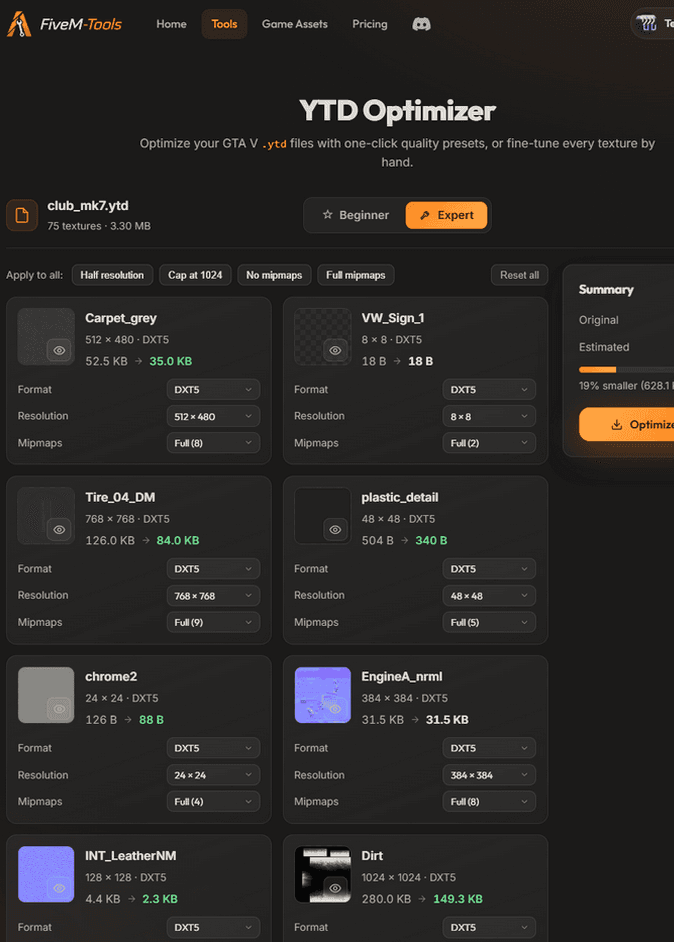
Task: Switch to Beginner mode
Action: pos(356,215)
